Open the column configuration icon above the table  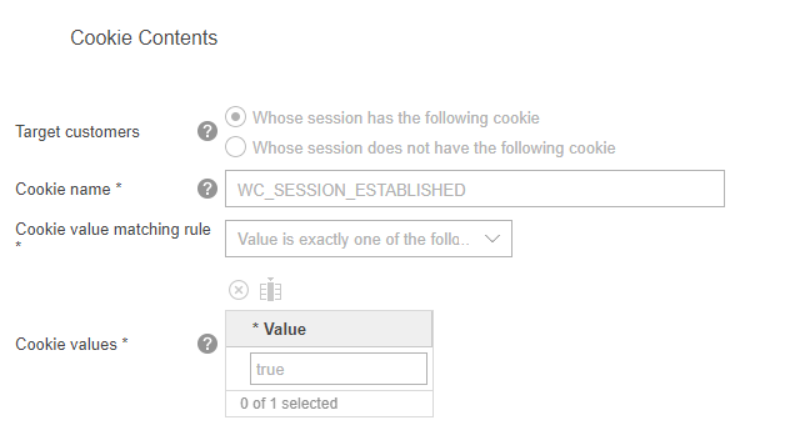point(270,291)
